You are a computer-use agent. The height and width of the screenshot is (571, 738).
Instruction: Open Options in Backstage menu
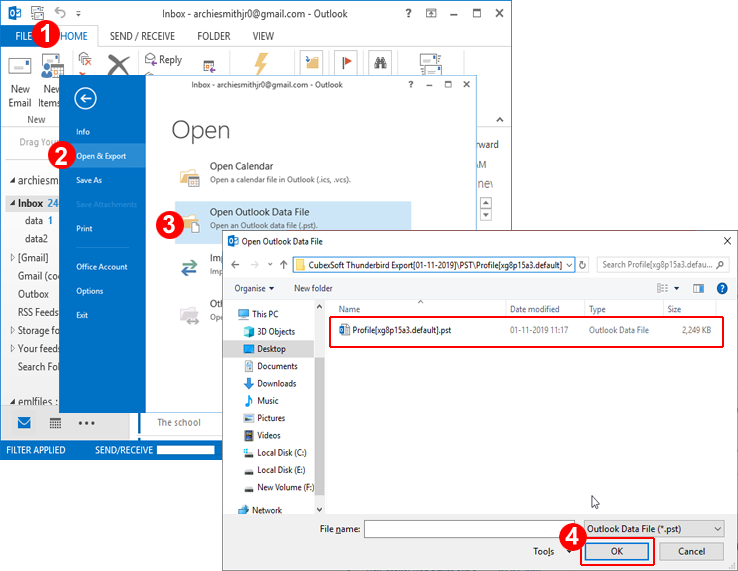click(89, 291)
